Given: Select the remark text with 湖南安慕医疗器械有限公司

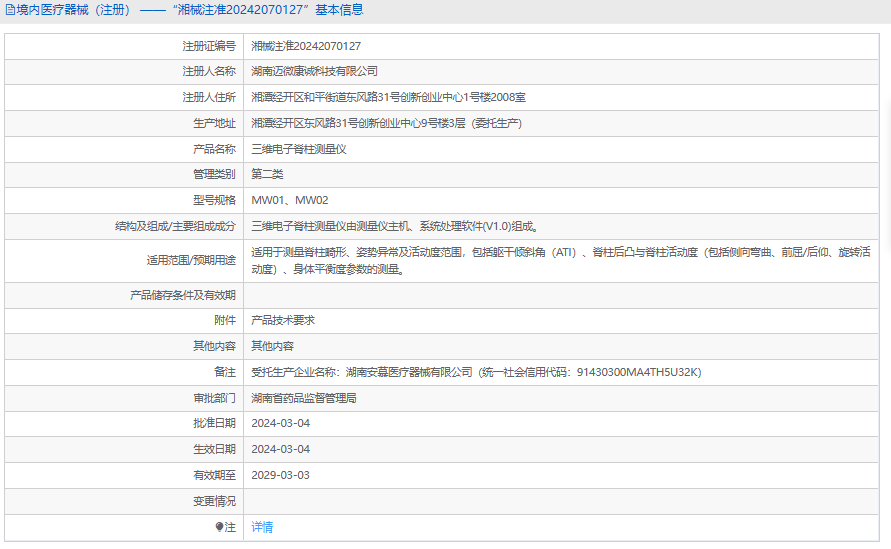Looking at the screenshot, I should click(476, 372).
